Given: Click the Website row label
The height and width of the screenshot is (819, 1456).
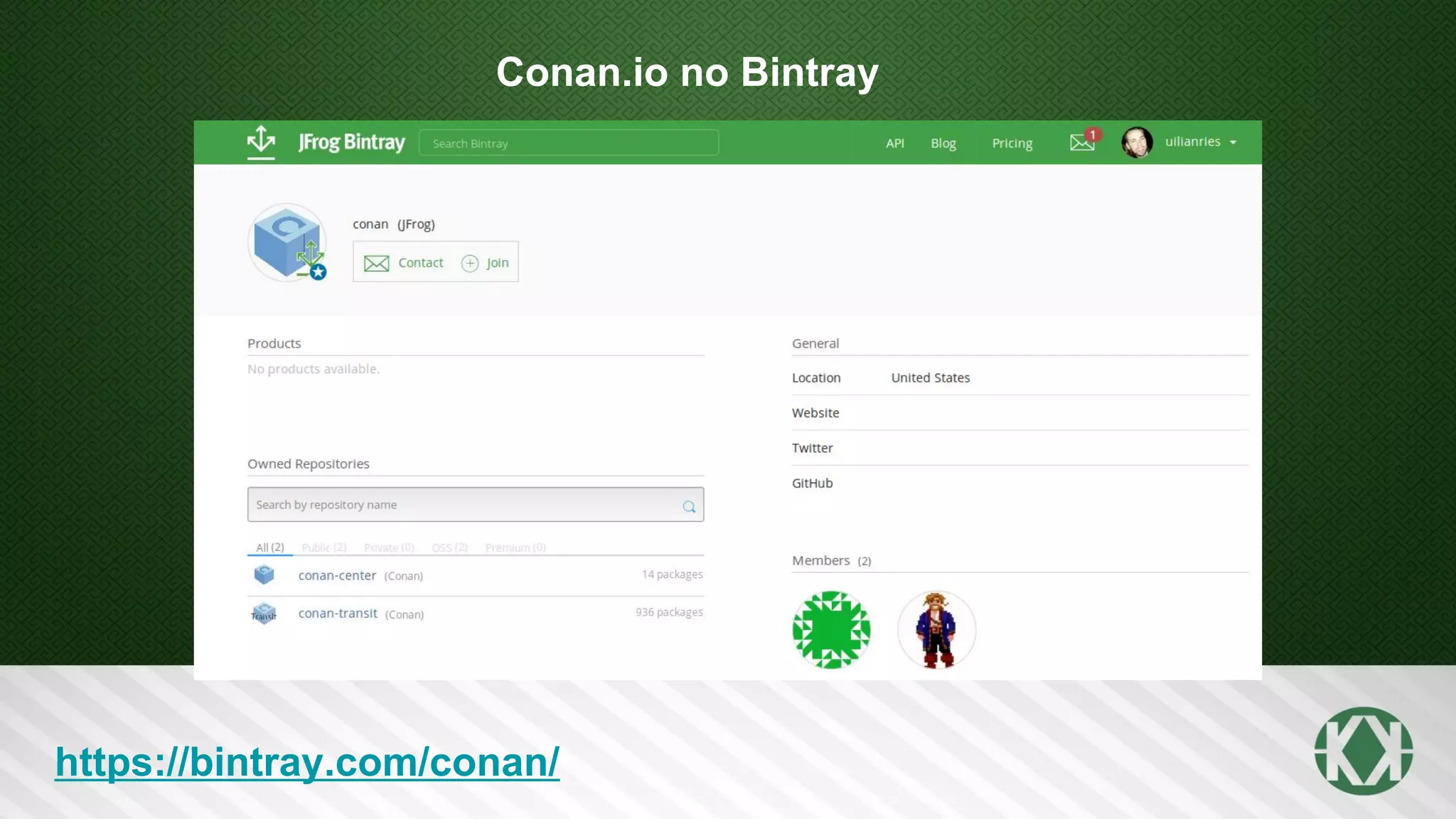Looking at the screenshot, I should (815, 413).
